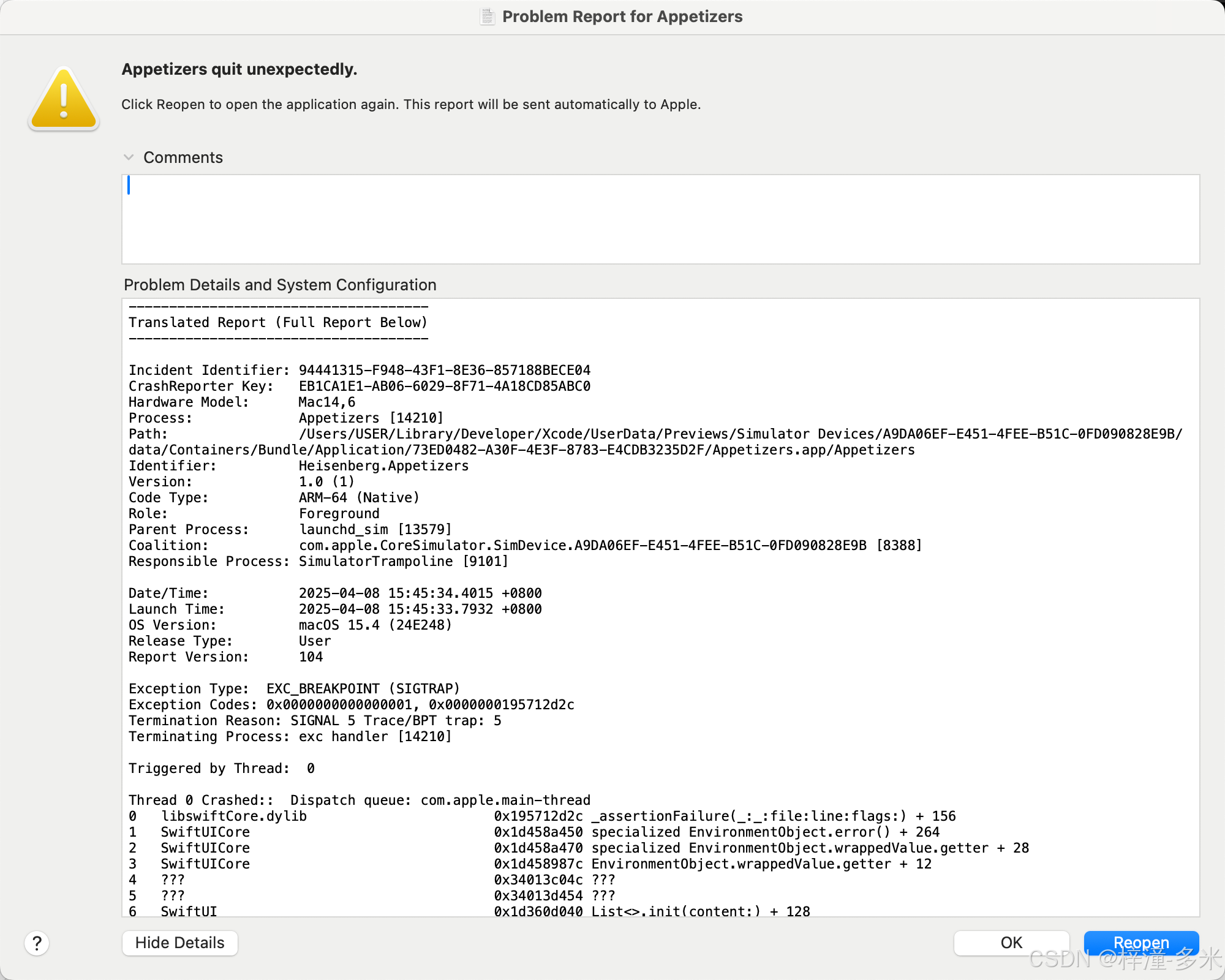Click the libswiftCore.dylib stack frame line

point(233,816)
